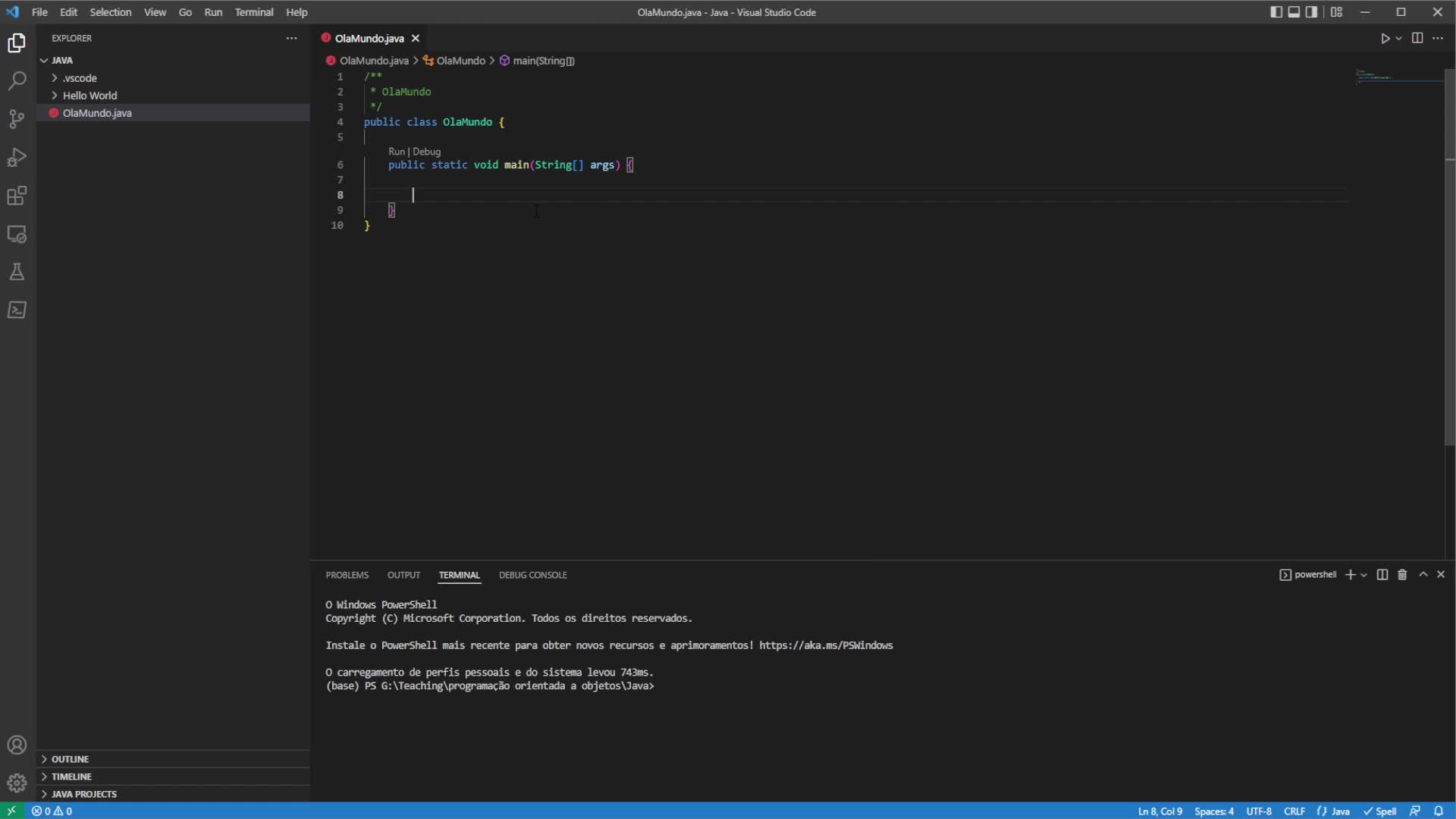
Task: Kill terminal with trash icon
Action: [x=1402, y=575]
